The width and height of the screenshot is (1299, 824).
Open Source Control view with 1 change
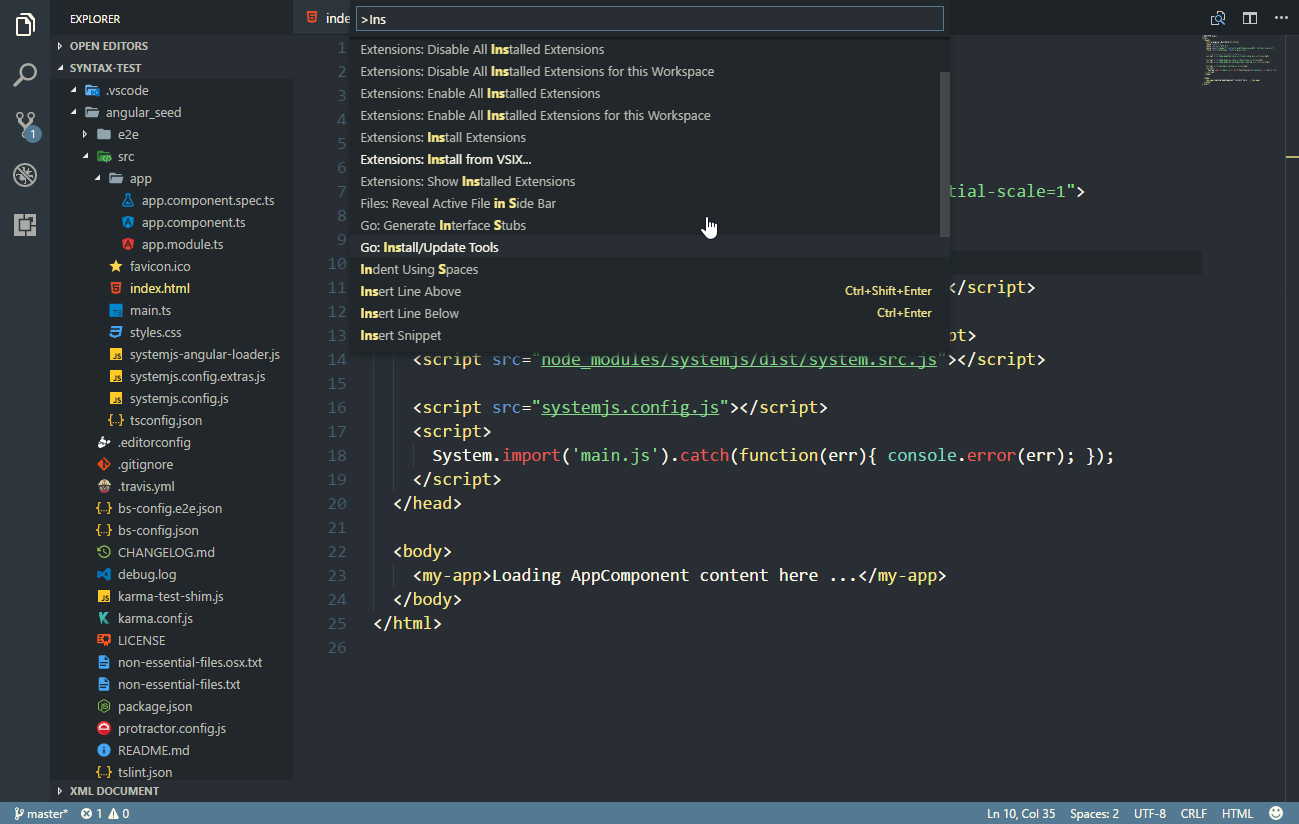[x=26, y=125]
